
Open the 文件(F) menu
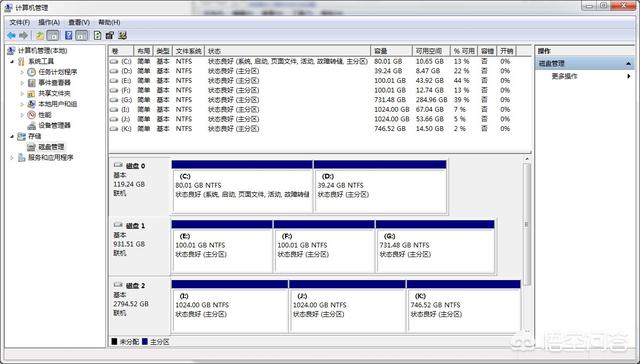point(20,22)
